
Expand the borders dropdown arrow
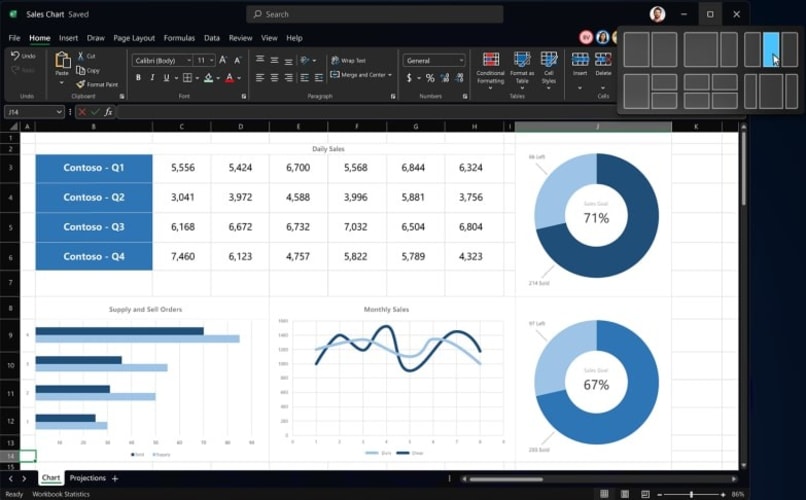pyautogui.click(x=197, y=78)
